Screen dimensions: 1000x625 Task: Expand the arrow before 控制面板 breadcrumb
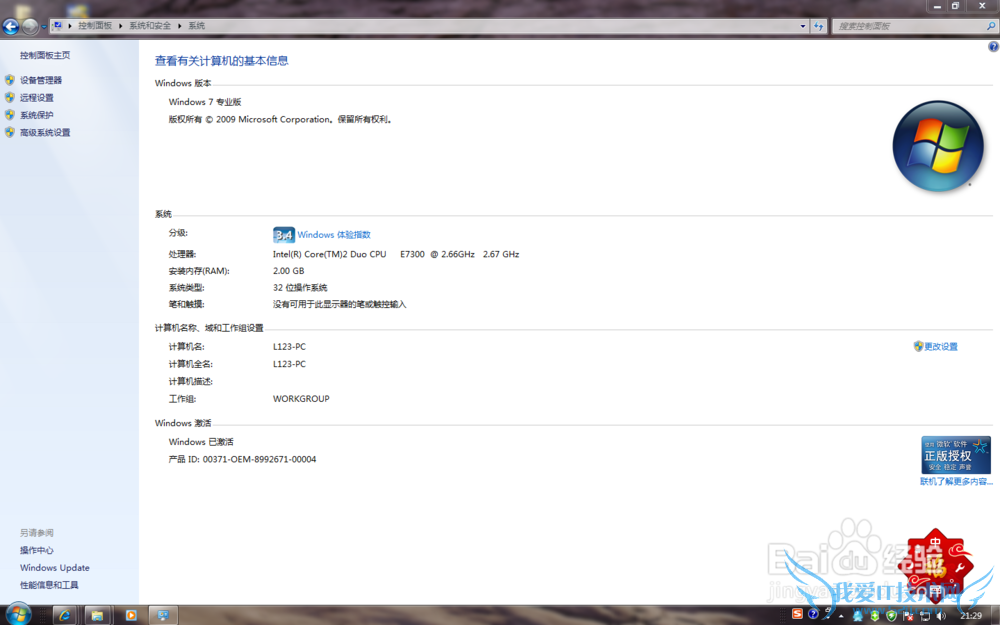coord(70,26)
